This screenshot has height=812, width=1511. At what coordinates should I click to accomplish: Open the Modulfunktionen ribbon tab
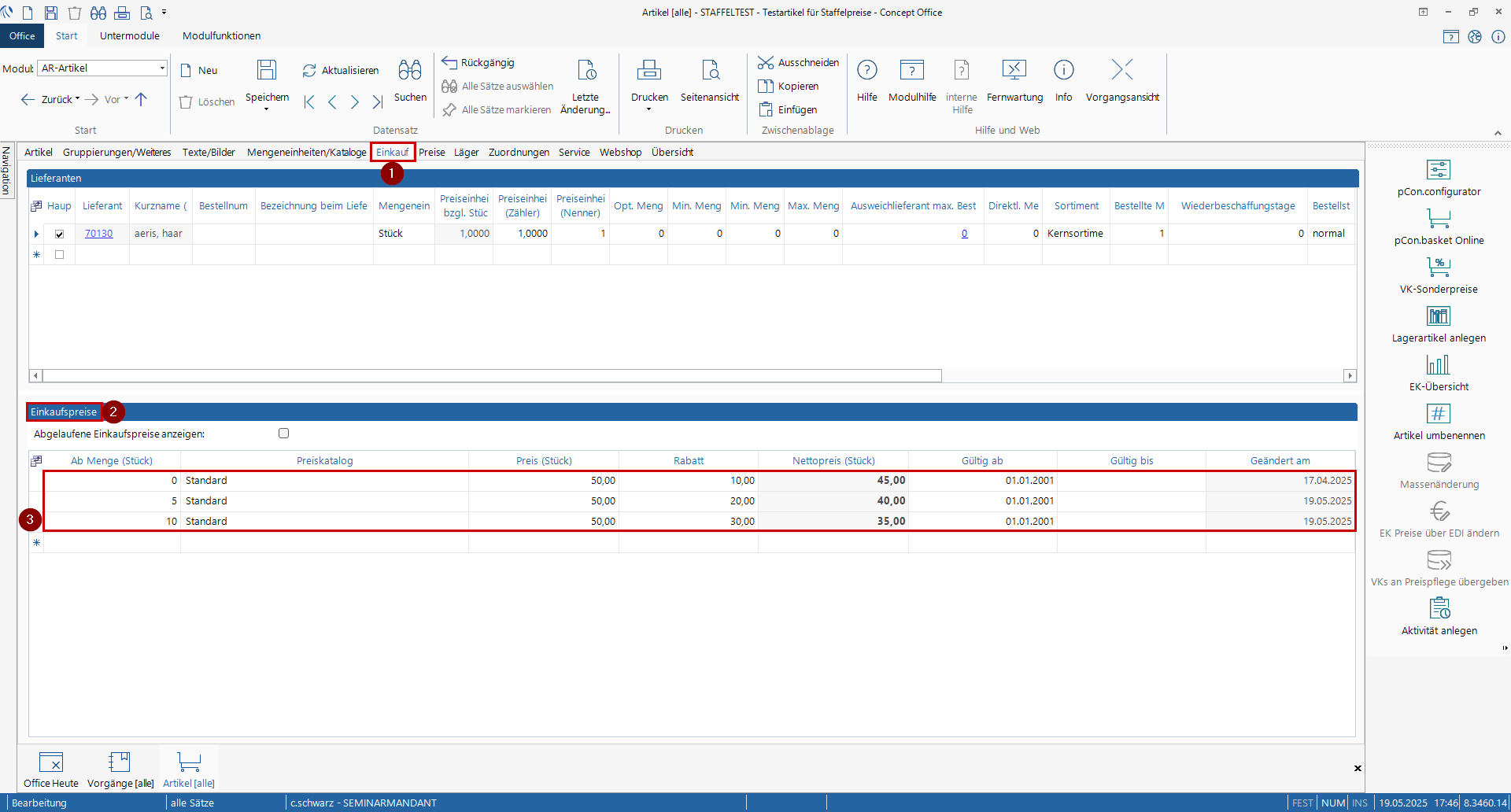click(221, 36)
